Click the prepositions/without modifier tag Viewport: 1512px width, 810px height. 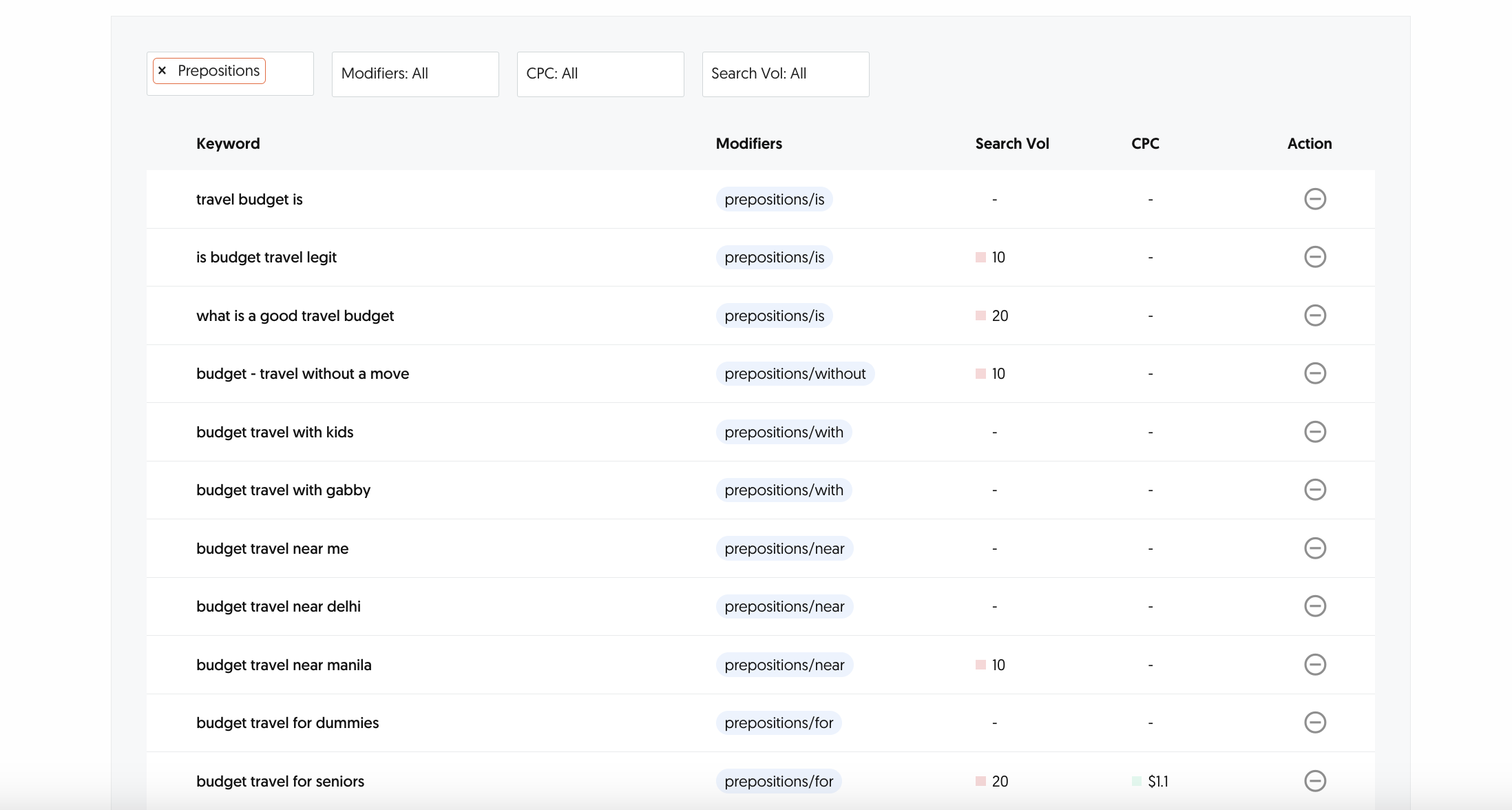pos(795,373)
